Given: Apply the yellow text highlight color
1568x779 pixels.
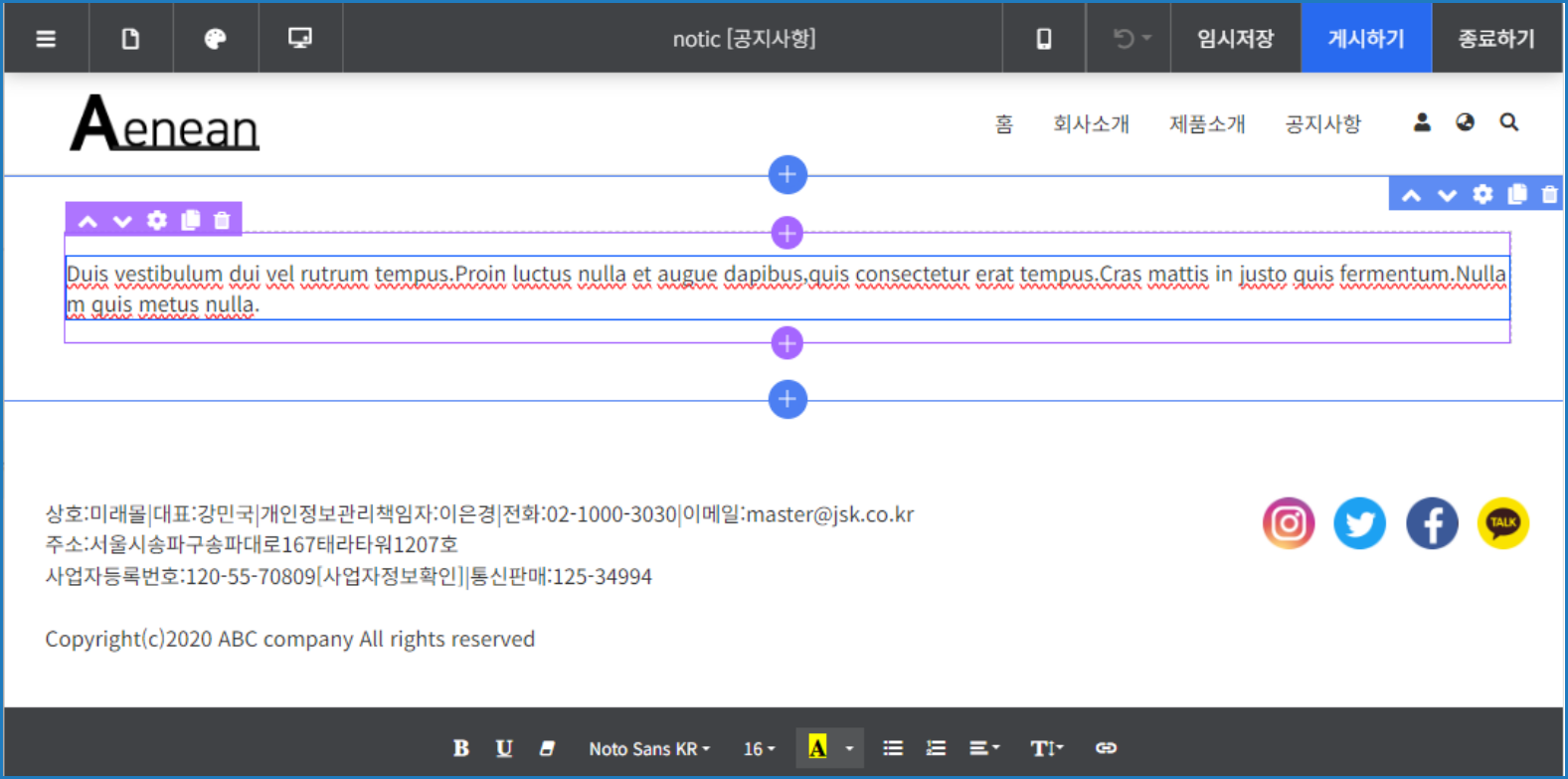Looking at the screenshot, I should [x=817, y=748].
